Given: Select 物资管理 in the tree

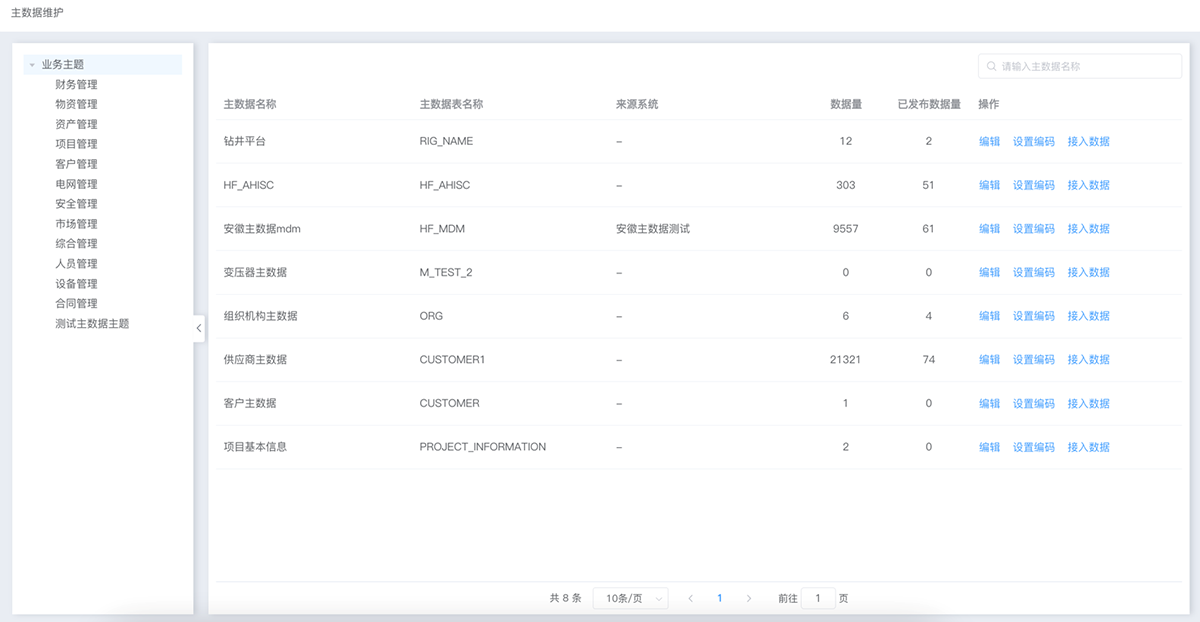Looking at the screenshot, I should tap(76, 104).
